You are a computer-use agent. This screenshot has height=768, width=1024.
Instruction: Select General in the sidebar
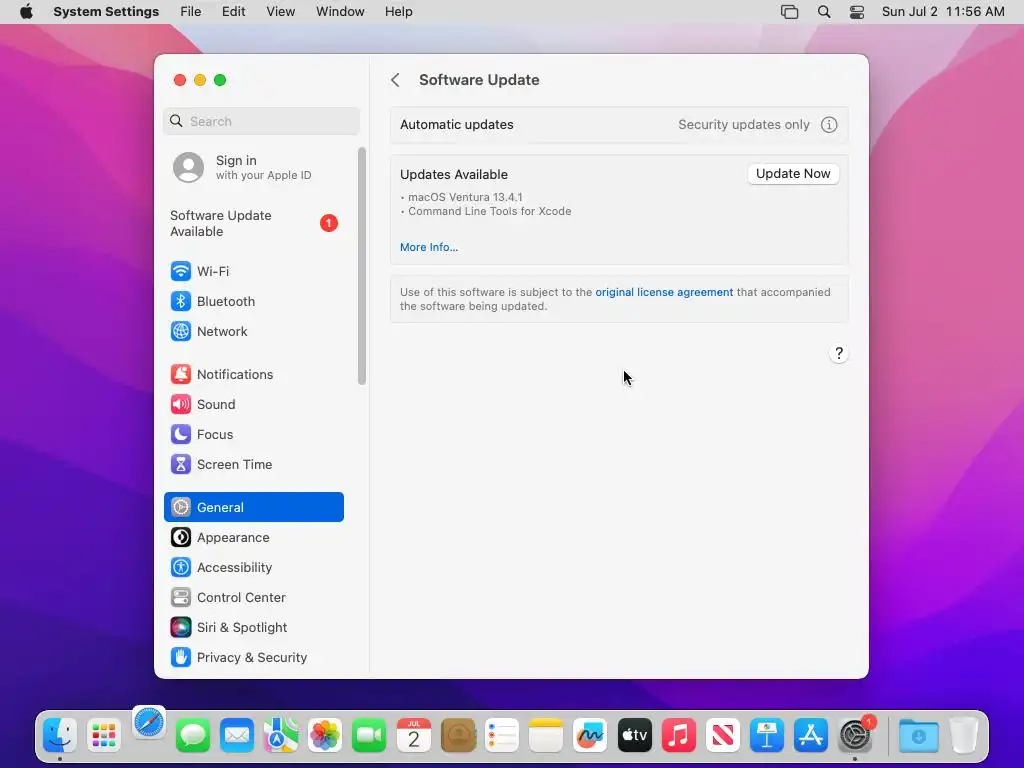click(253, 507)
